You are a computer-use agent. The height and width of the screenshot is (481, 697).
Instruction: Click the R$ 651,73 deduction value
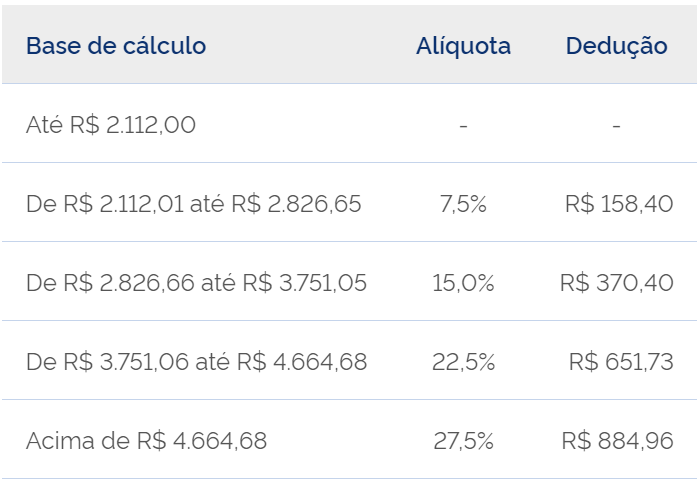point(621,362)
